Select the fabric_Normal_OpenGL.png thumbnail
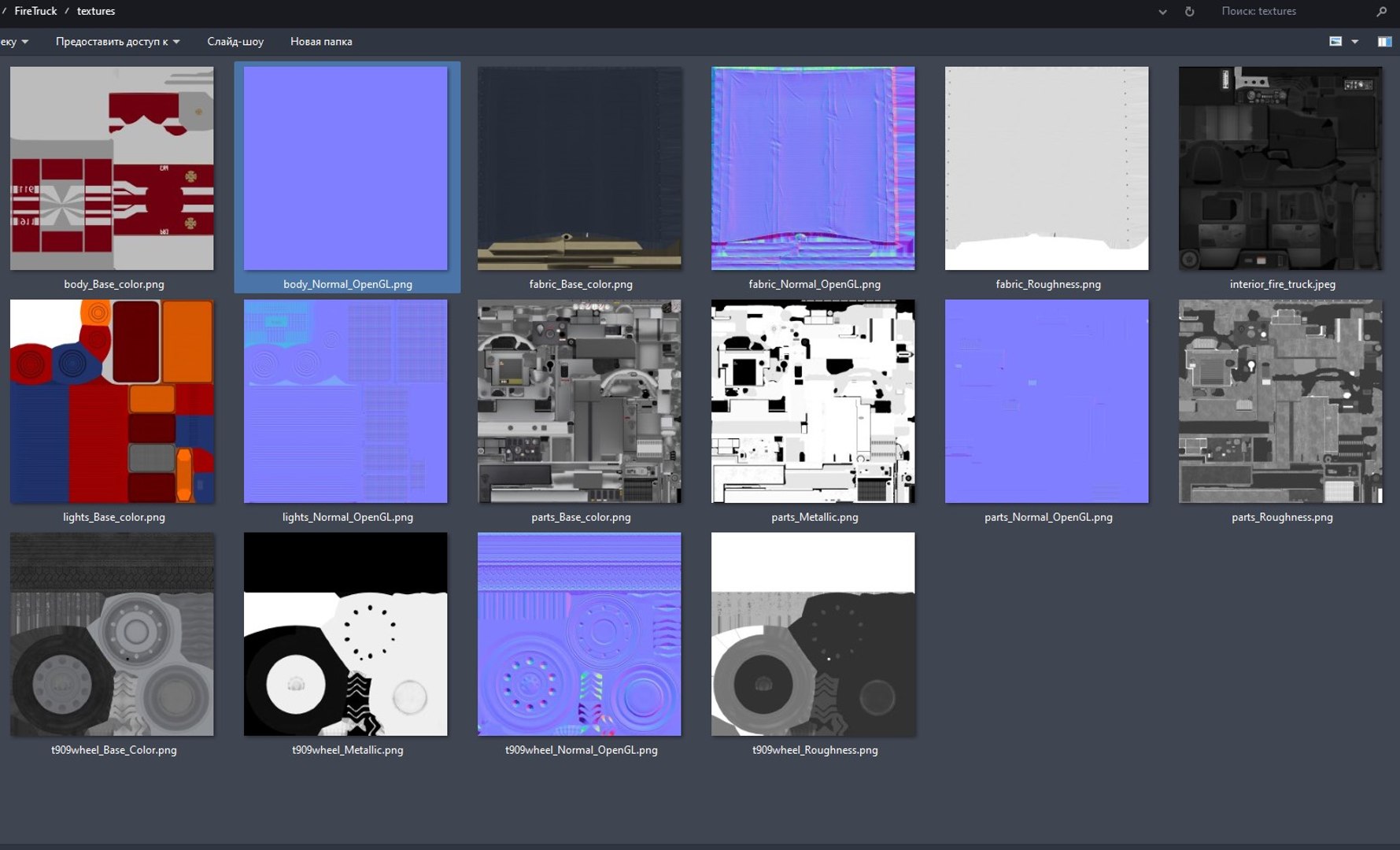Image resolution: width=1400 pixels, height=850 pixels. (x=813, y=168)
